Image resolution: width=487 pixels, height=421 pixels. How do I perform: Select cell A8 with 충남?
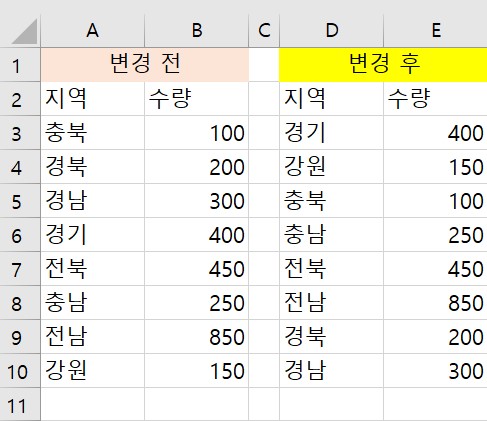(x=93, y=303)
